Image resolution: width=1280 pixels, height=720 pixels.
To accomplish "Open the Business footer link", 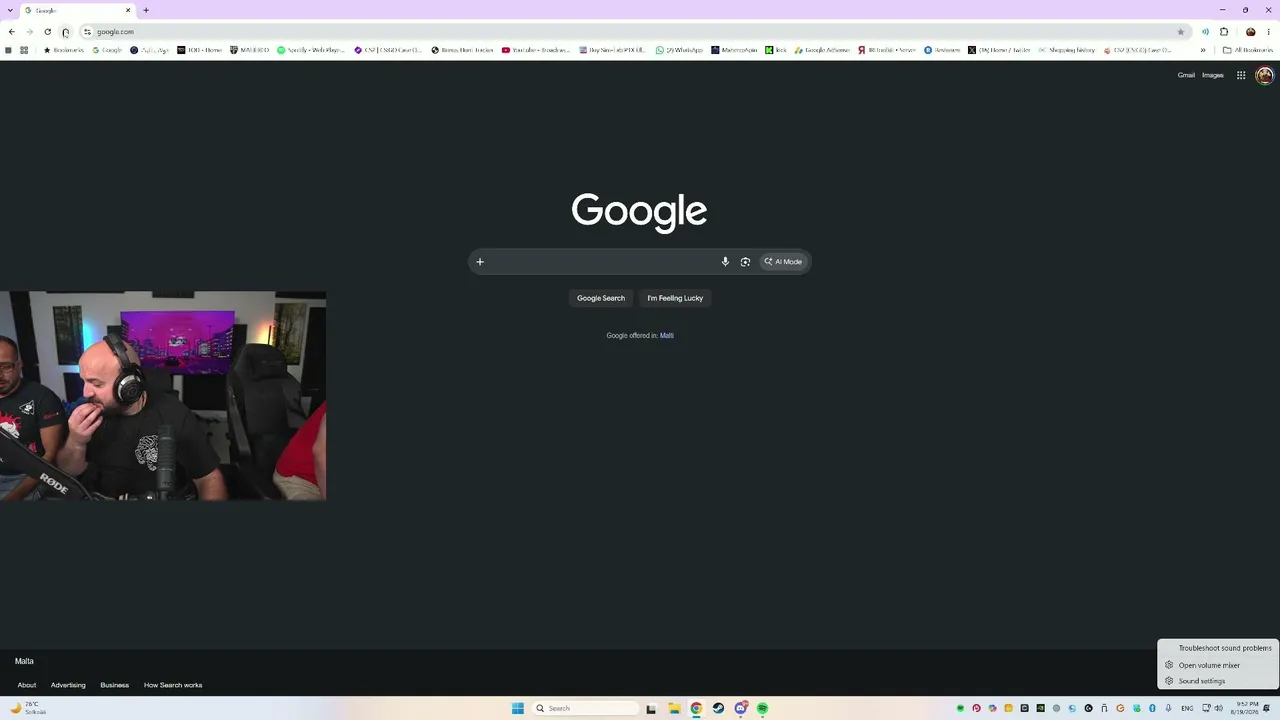I will click(x=114, y=685).
